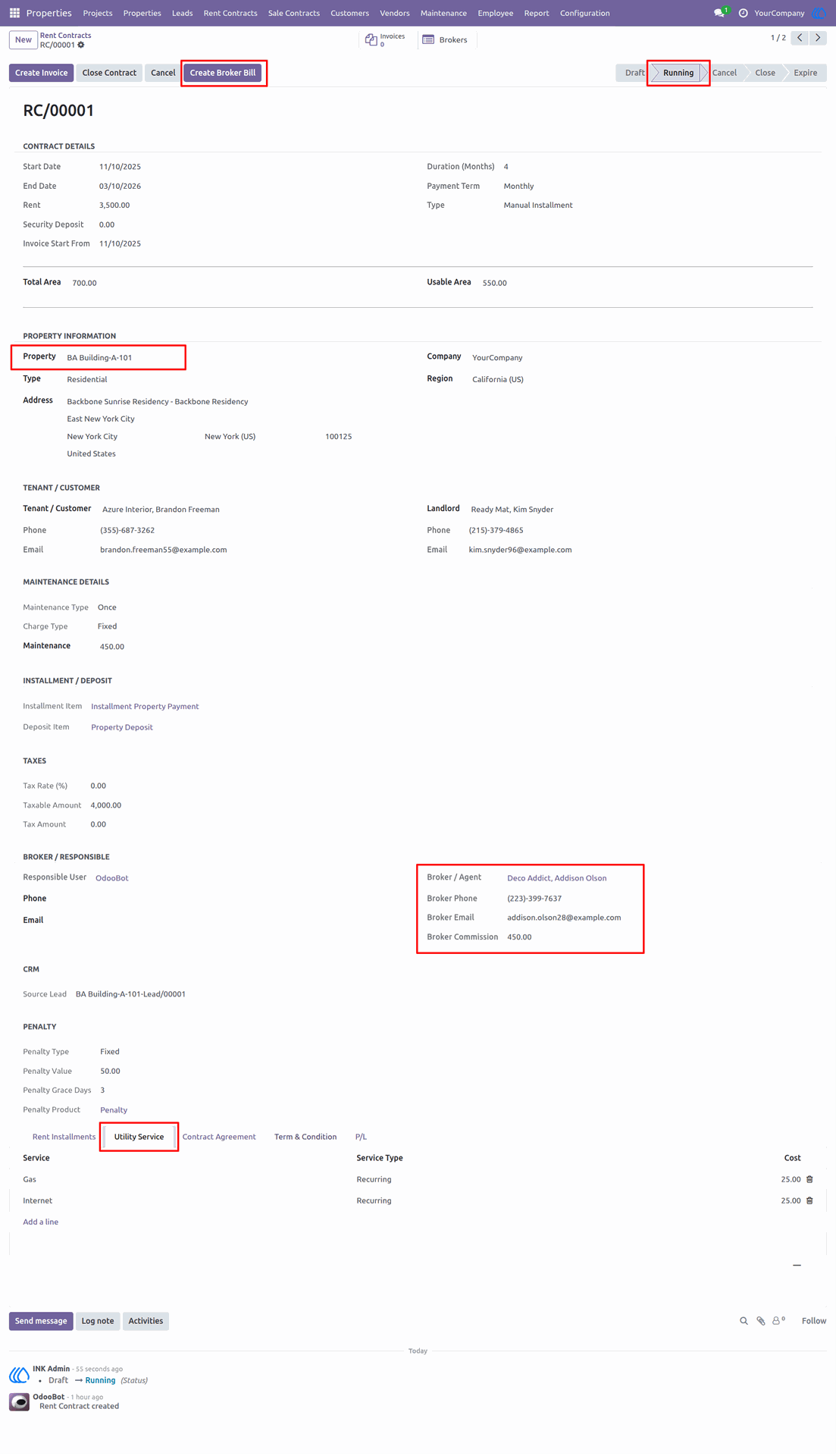Open the Vendors menu
The image size is (836, 1456).
[395, 13]
